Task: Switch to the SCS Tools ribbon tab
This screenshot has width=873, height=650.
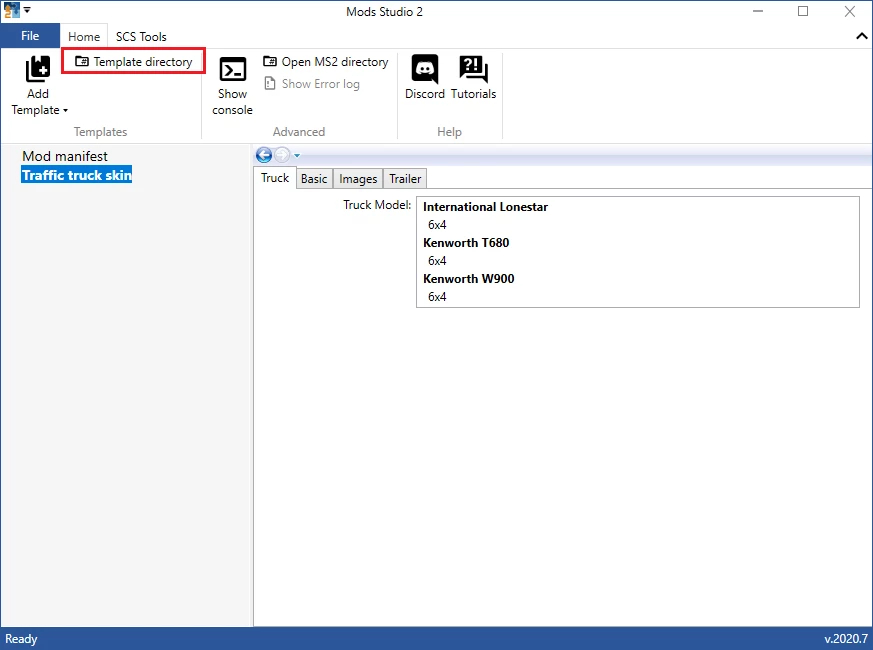Action: click(x=141, y=37)
